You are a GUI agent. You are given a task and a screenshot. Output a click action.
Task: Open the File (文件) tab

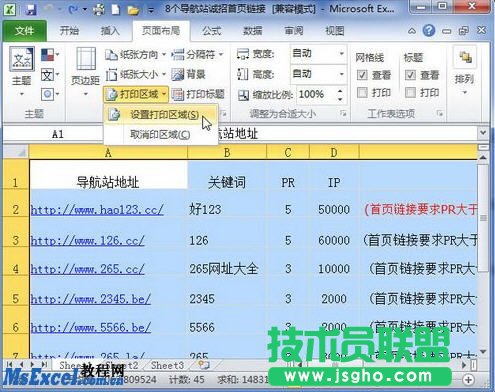click(x=24, y=31)
